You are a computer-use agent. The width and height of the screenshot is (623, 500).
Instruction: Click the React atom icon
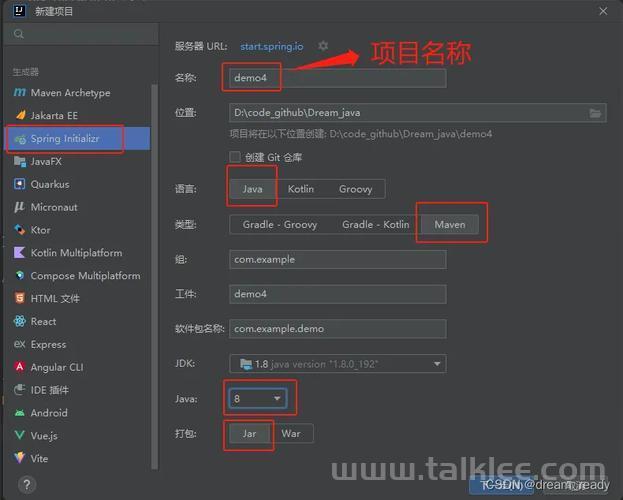[19, 321]
